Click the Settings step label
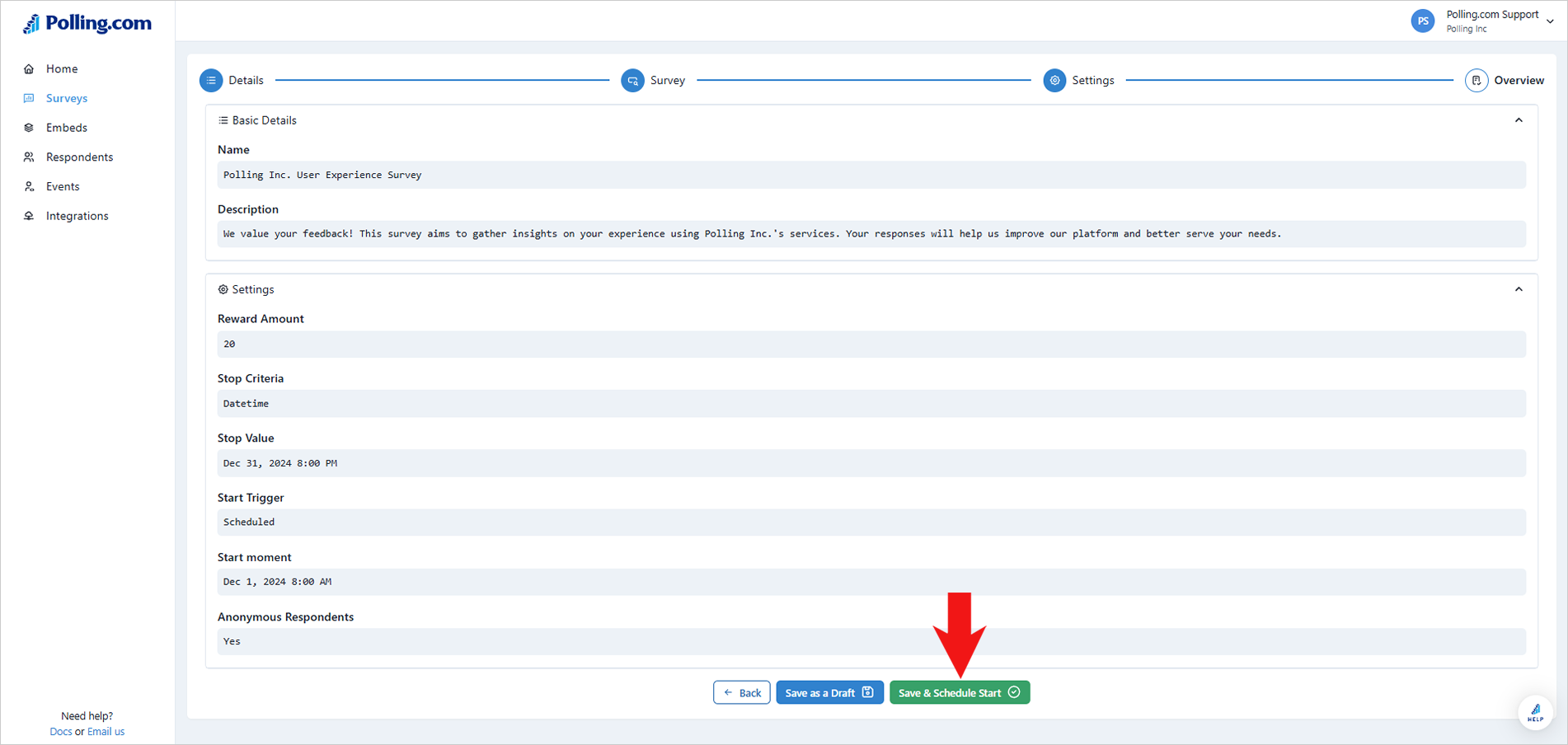 (x=1093, y=80)
